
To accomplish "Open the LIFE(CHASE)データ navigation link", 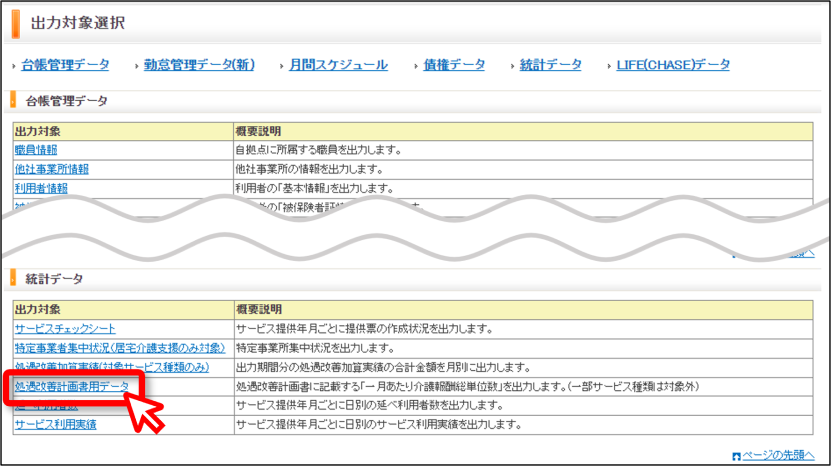I will click(673, 65).
